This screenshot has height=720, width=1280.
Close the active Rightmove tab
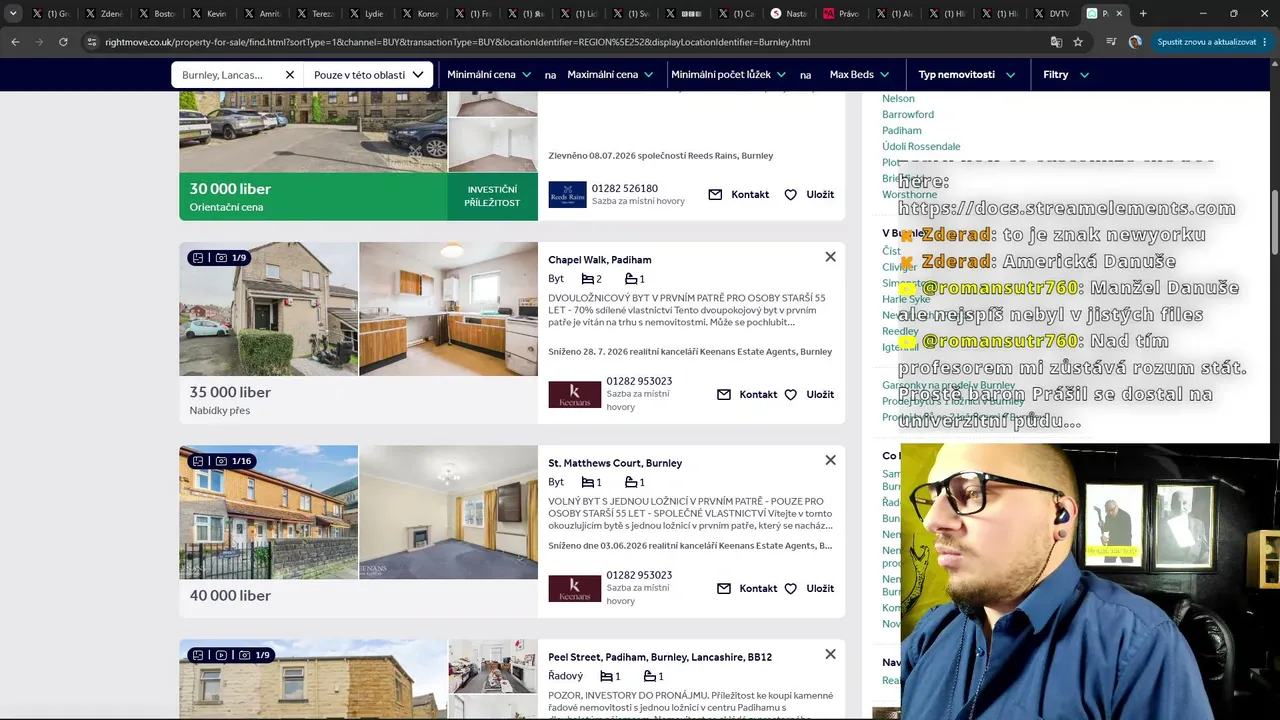point(1119,14)
